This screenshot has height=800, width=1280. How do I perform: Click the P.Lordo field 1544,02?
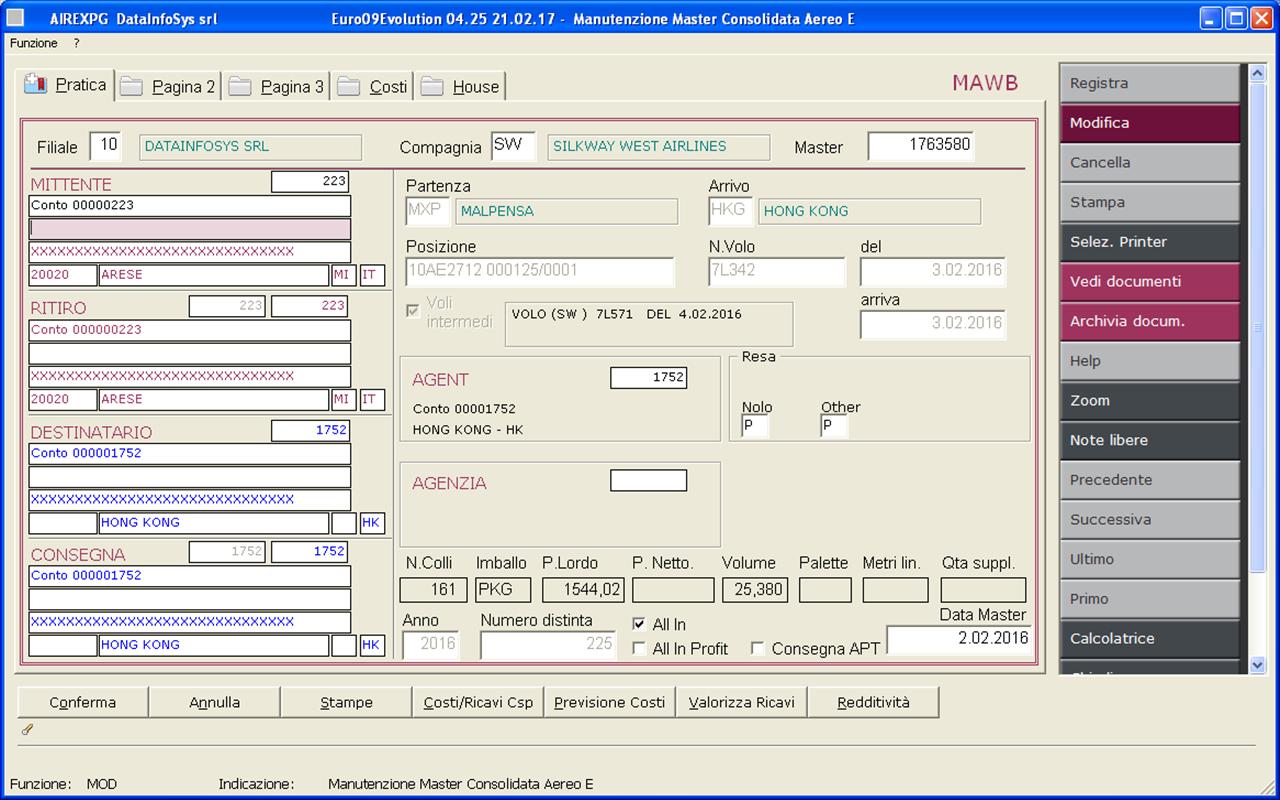(x=582, y=590)
